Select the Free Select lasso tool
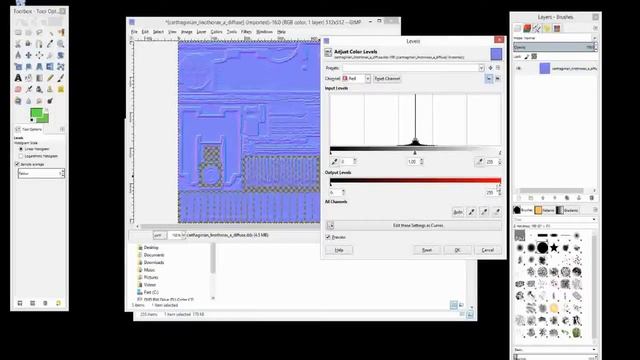 pos(40,33)
